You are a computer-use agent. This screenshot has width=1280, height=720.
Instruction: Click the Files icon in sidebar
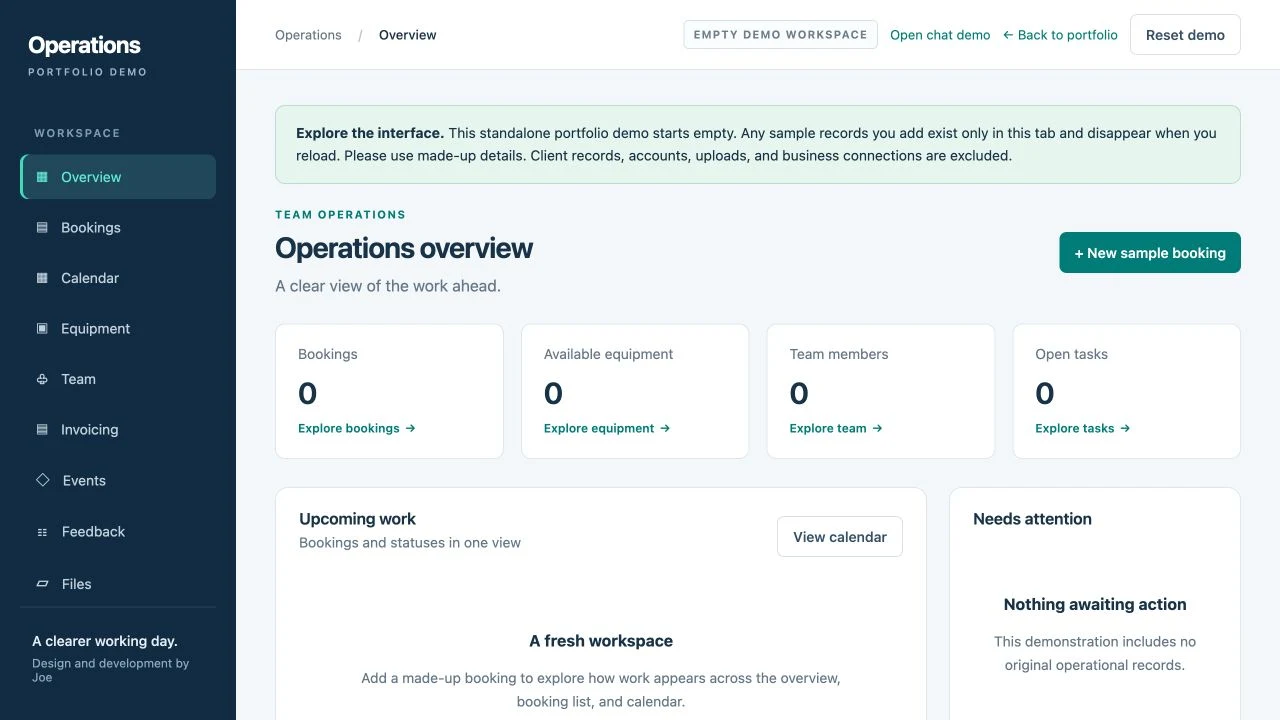coord(43,583)
